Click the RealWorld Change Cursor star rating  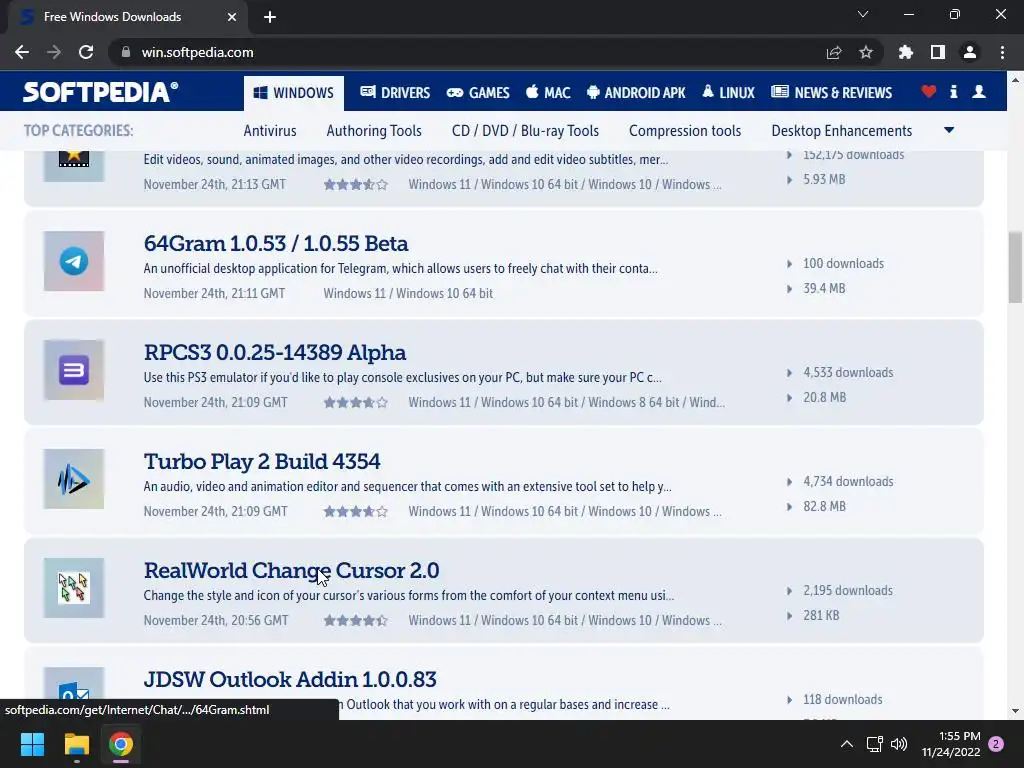pos(356,621)
